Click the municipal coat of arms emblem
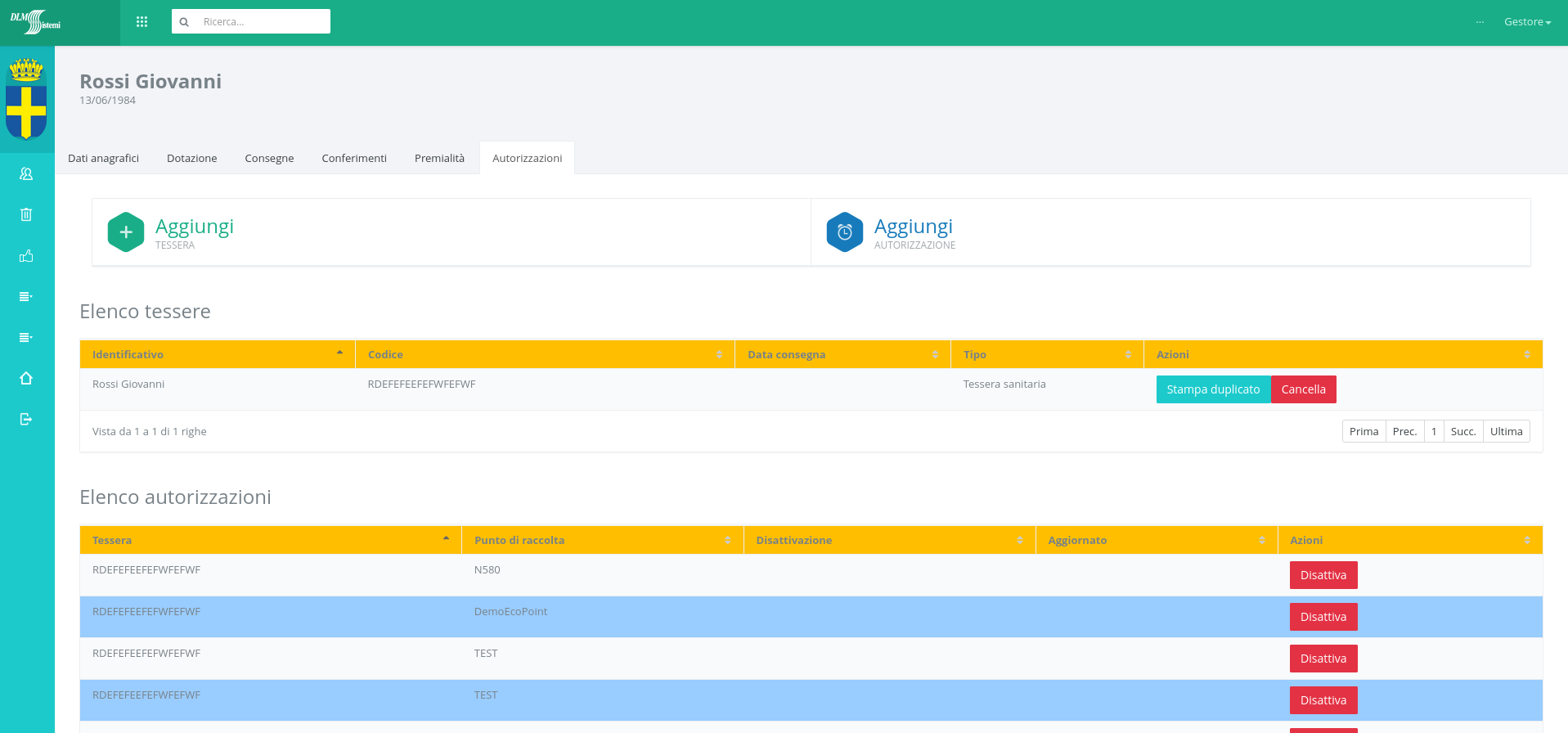Viewport: 1568px width, 733px height. 26,99
